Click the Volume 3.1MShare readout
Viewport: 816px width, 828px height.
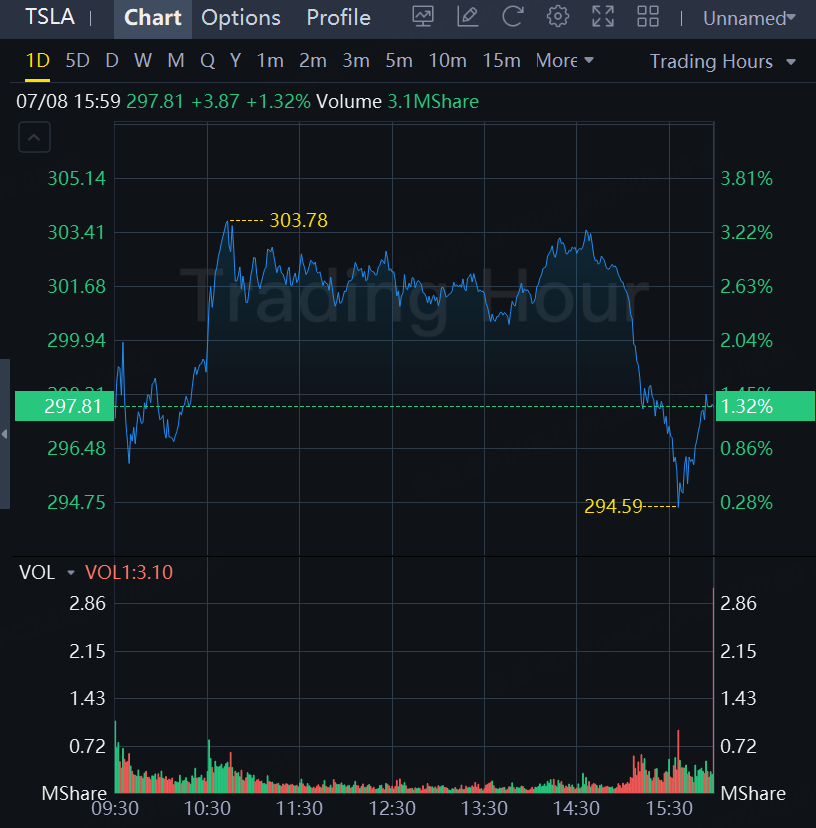[x=398, y=101]
